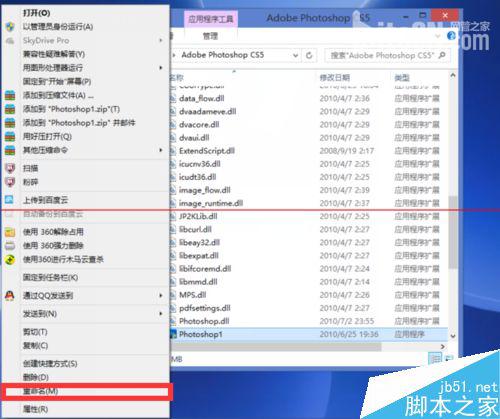The image size is (500, 419).
Task: Click the archive icon beside 添加到压缩文件(A)
Action: pyautogui.click(x=10, y=96)
